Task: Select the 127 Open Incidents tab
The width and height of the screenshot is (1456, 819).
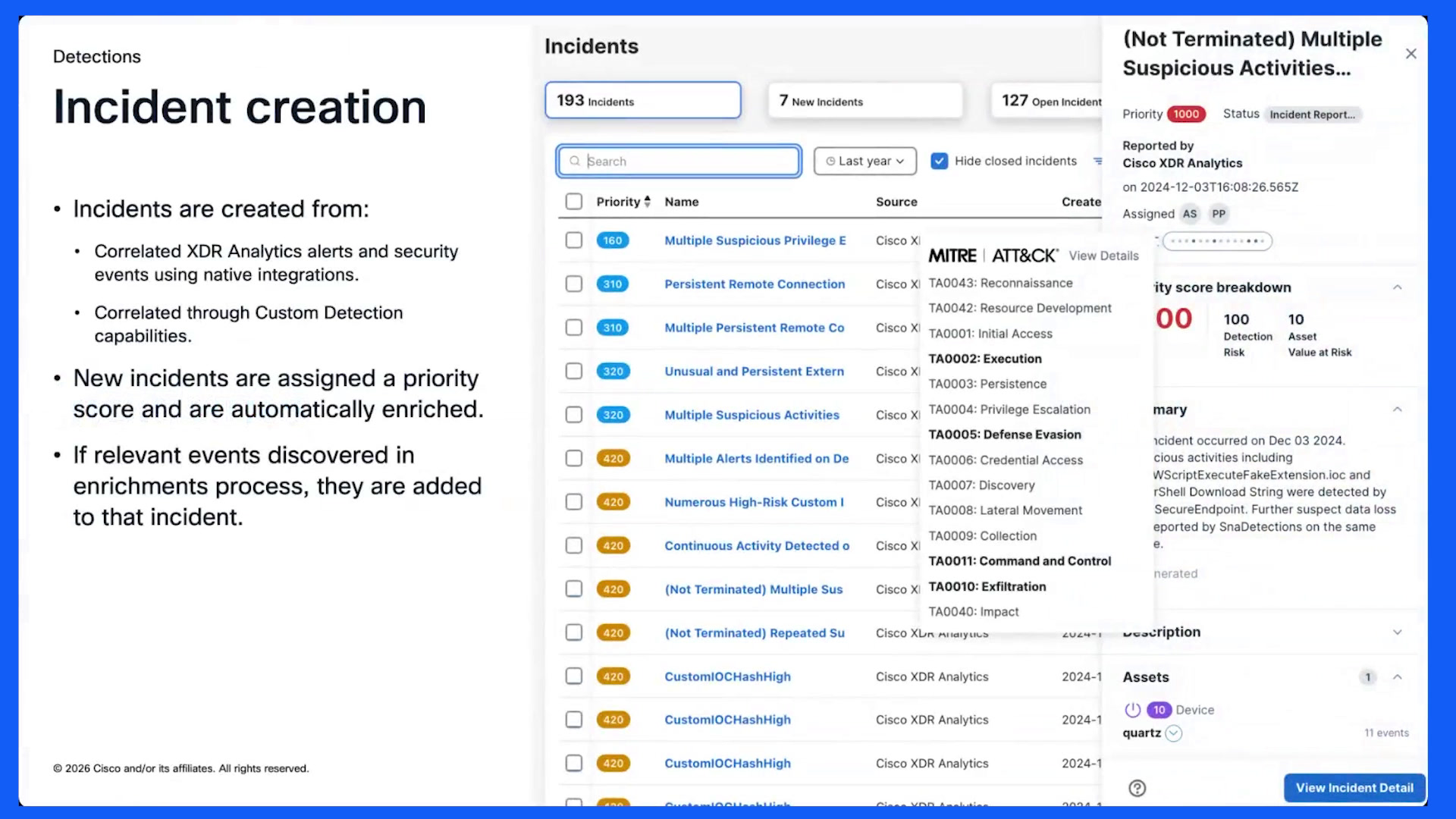Action: click(x=1046, y=100)
